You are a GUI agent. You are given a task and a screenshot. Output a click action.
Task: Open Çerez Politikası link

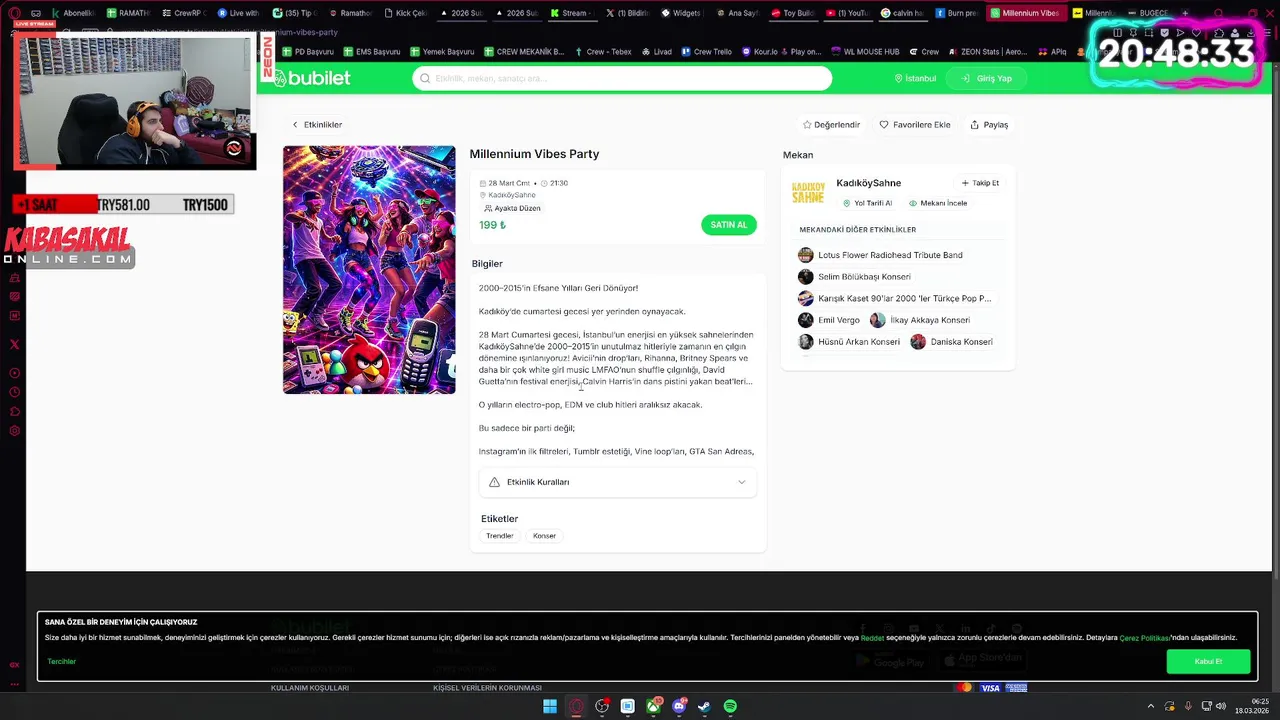click(1145, 638)
